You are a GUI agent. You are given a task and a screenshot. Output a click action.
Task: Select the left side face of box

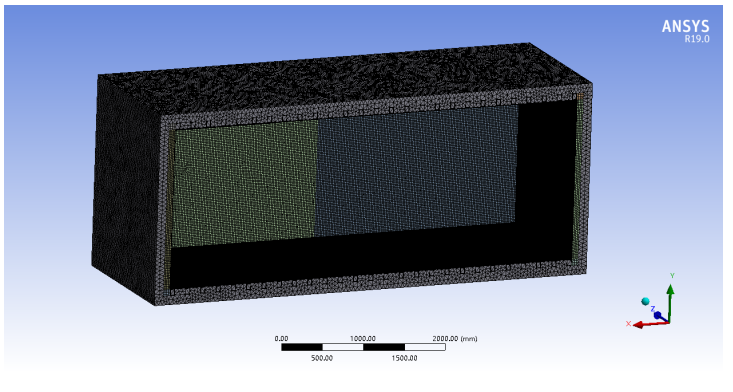[x=126, y=187]
